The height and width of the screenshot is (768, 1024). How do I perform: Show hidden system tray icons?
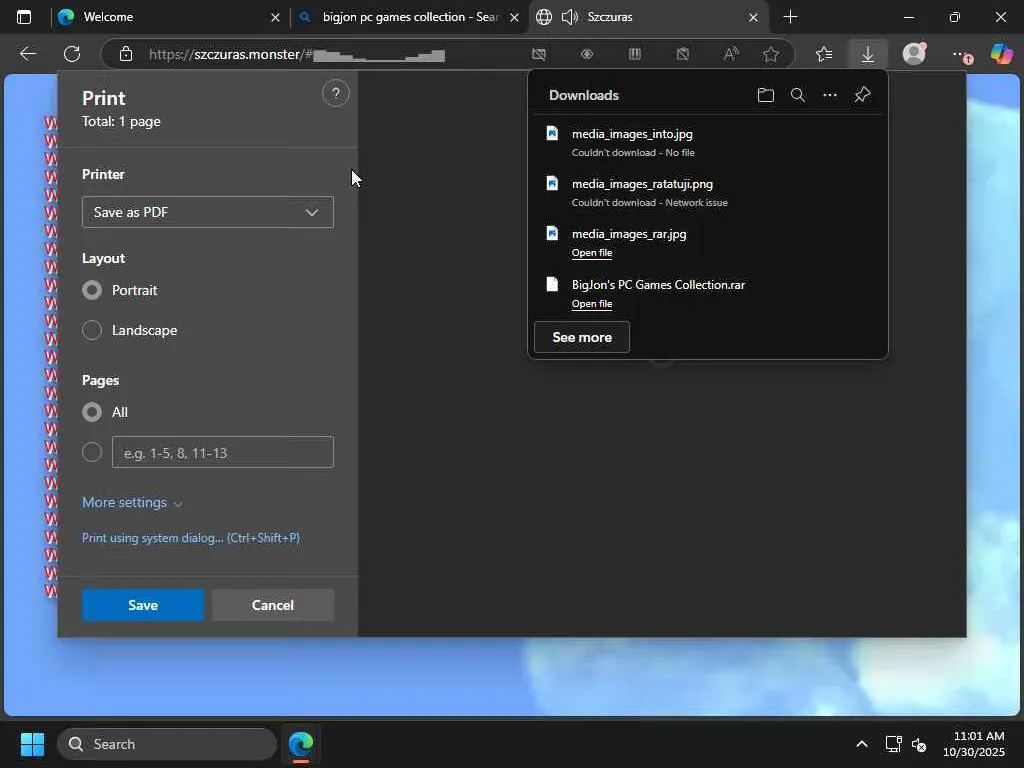tap(862, 744)
